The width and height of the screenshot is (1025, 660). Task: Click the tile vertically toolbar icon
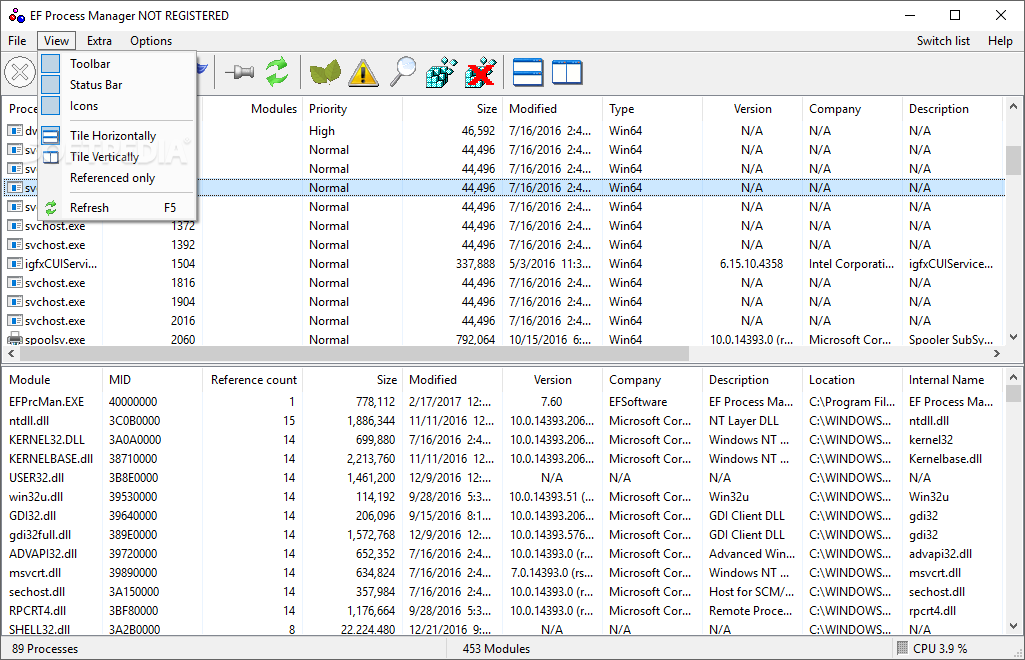tap(567, 73)
